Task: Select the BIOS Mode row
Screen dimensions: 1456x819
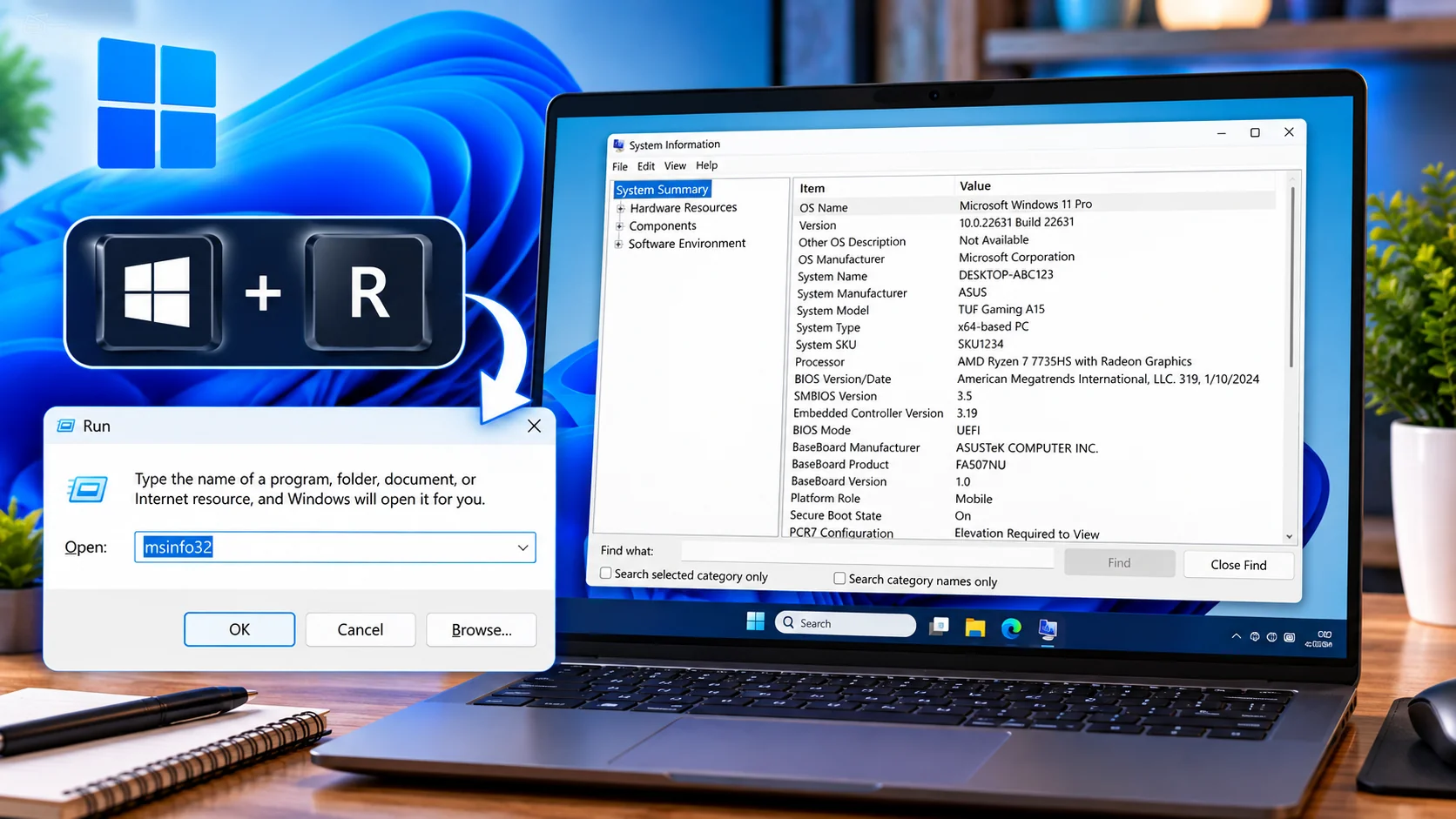Action: (x=1033, y=430)
